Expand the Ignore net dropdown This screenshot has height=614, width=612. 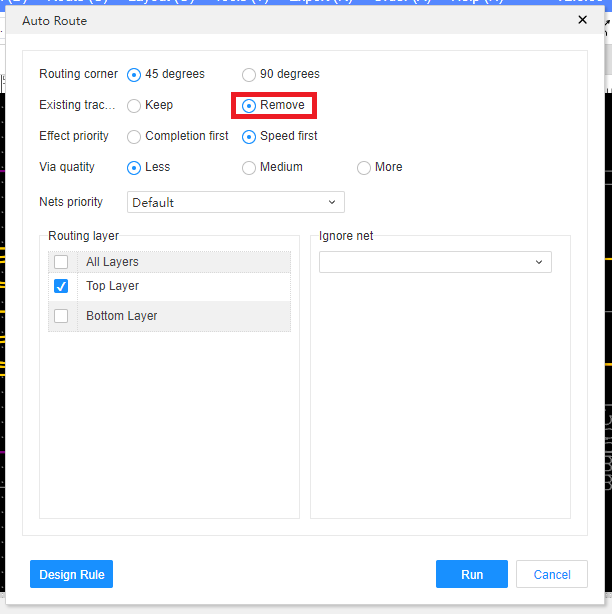click(x=435, y=262)
